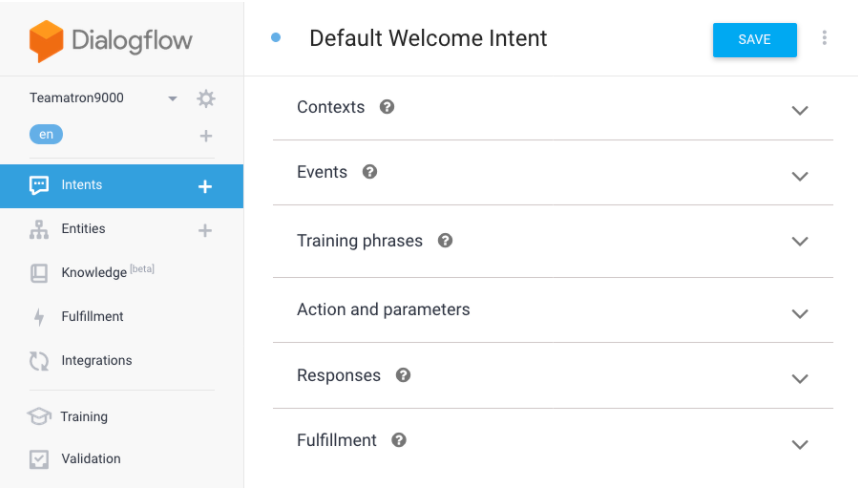
Task: Select the en language badge
Action: pos(46,135)
